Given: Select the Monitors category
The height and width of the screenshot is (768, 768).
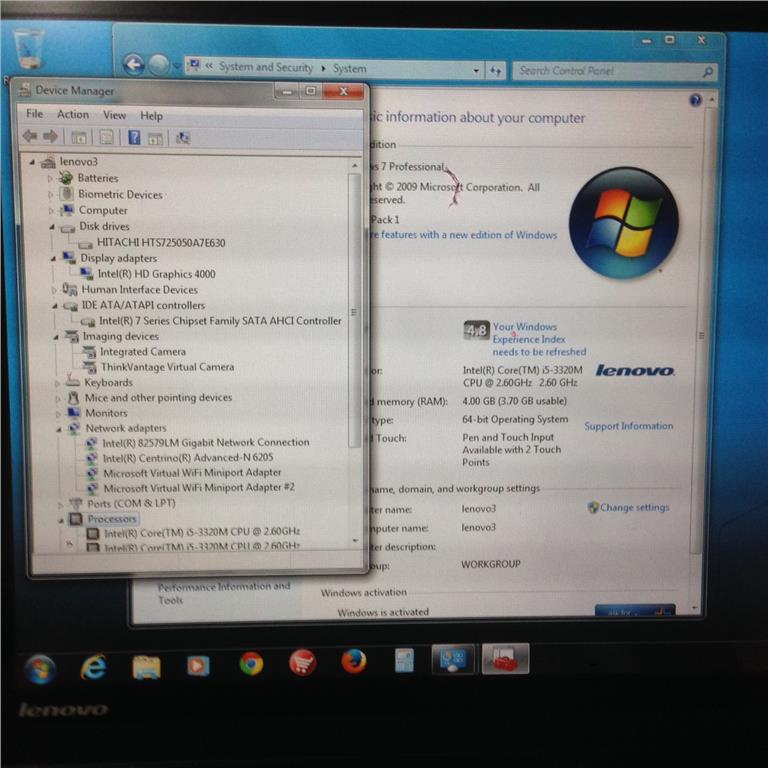Looking at the screenshot, I should tap(106, 413).
